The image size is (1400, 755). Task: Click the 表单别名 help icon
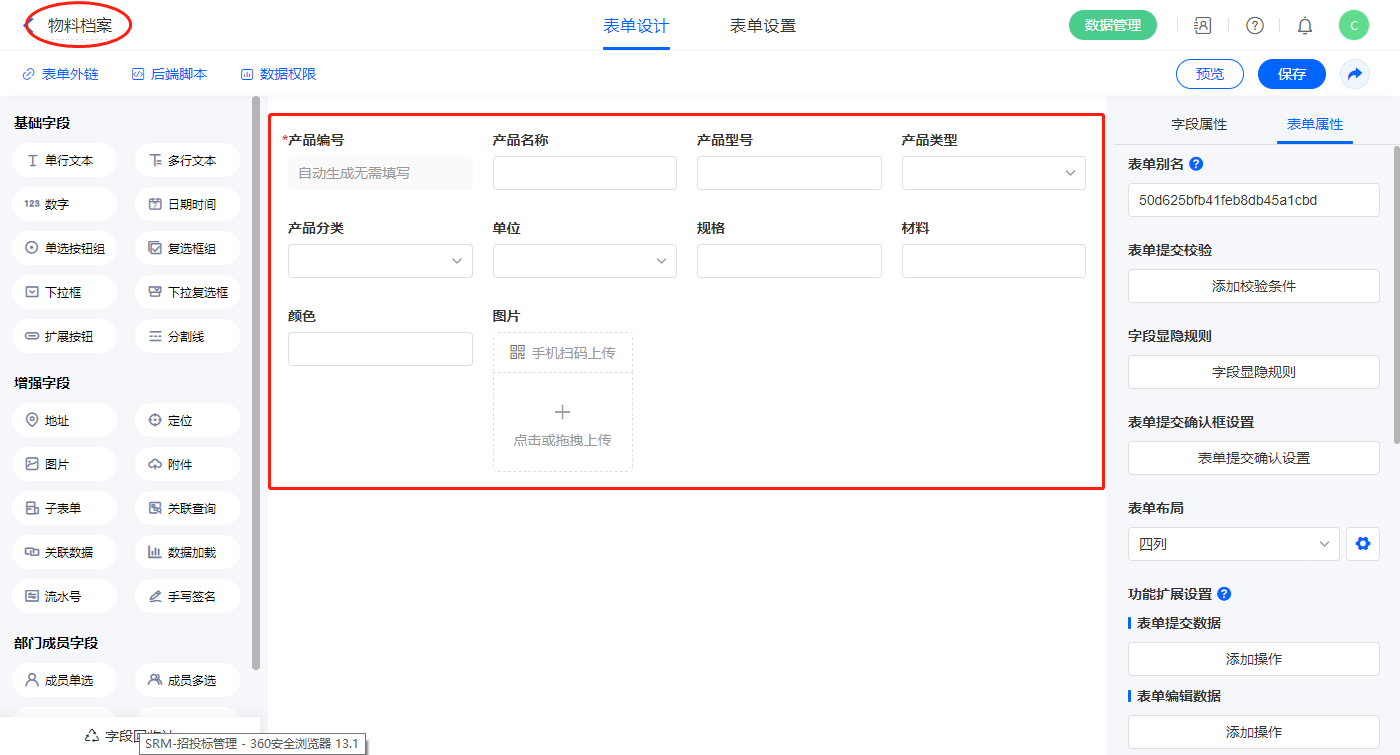pos(1196,164)
